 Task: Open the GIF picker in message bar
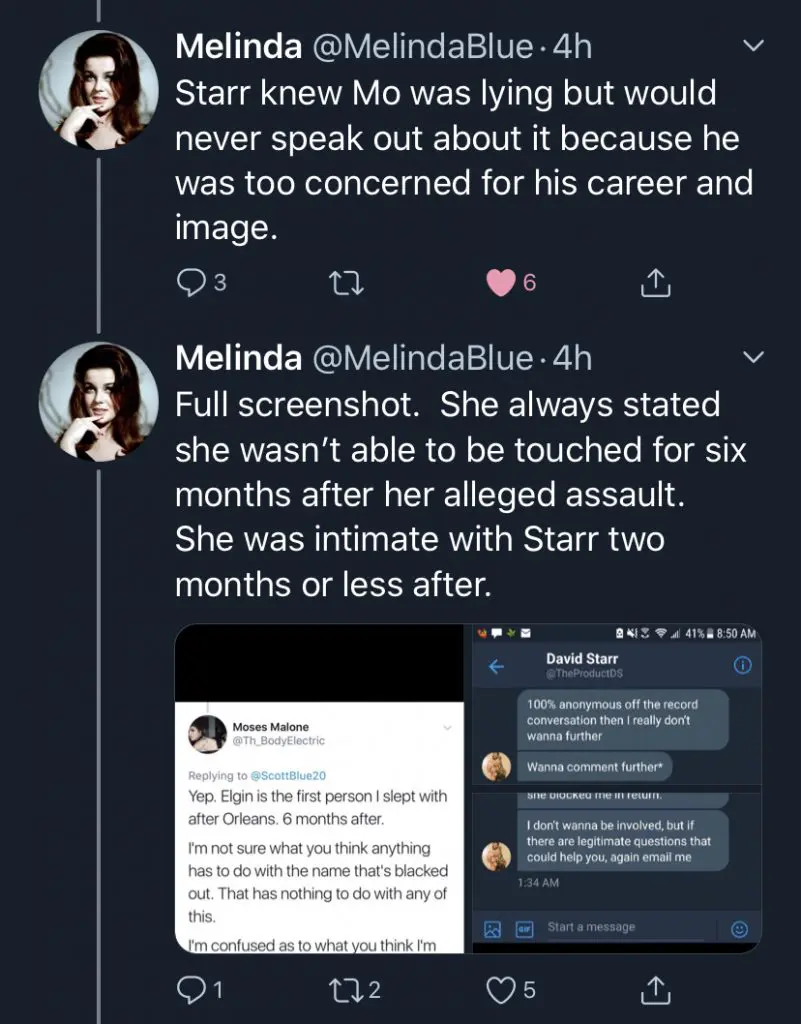[x=522, y=928]
